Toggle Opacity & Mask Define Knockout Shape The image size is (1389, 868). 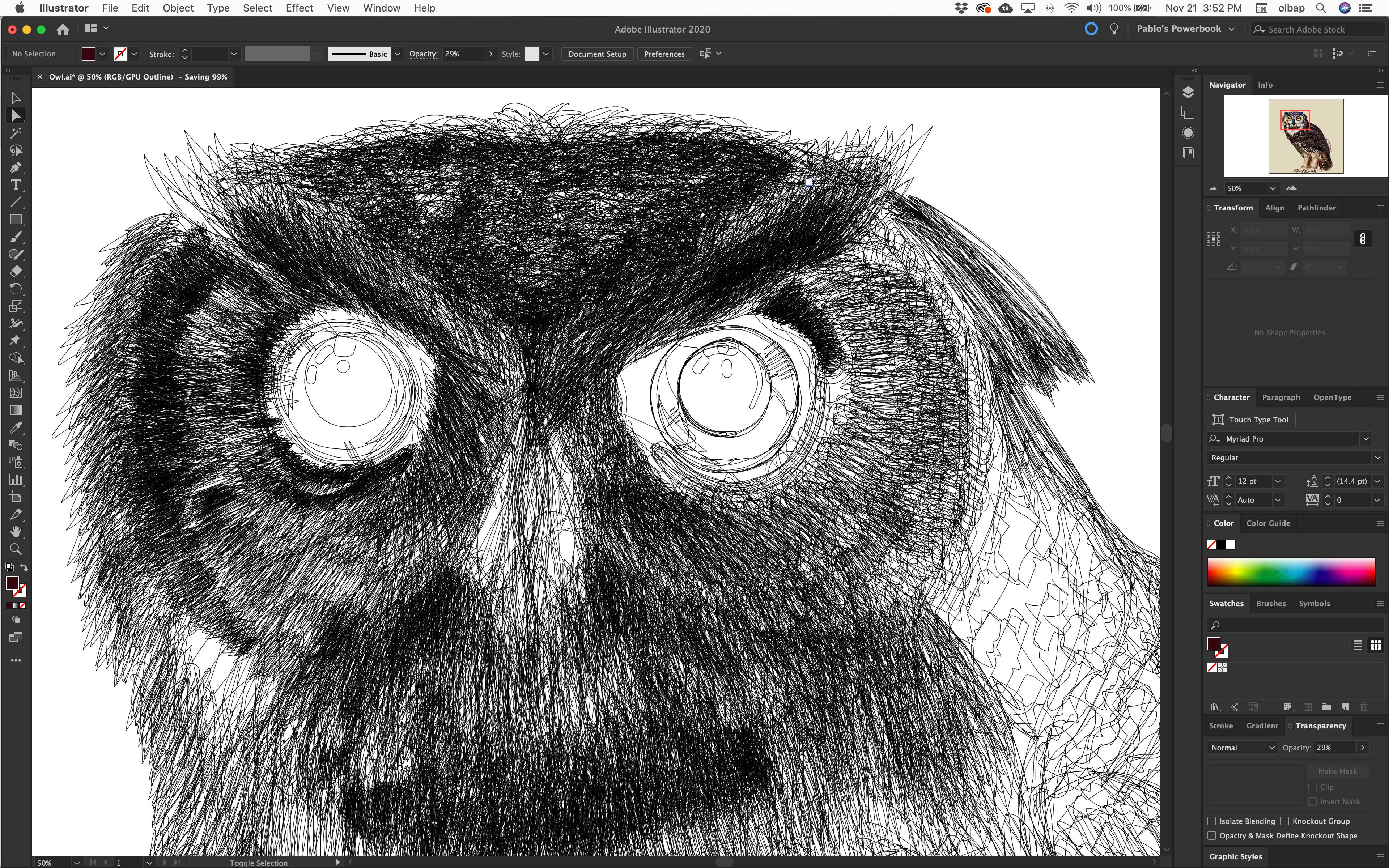click(1212, 836)
